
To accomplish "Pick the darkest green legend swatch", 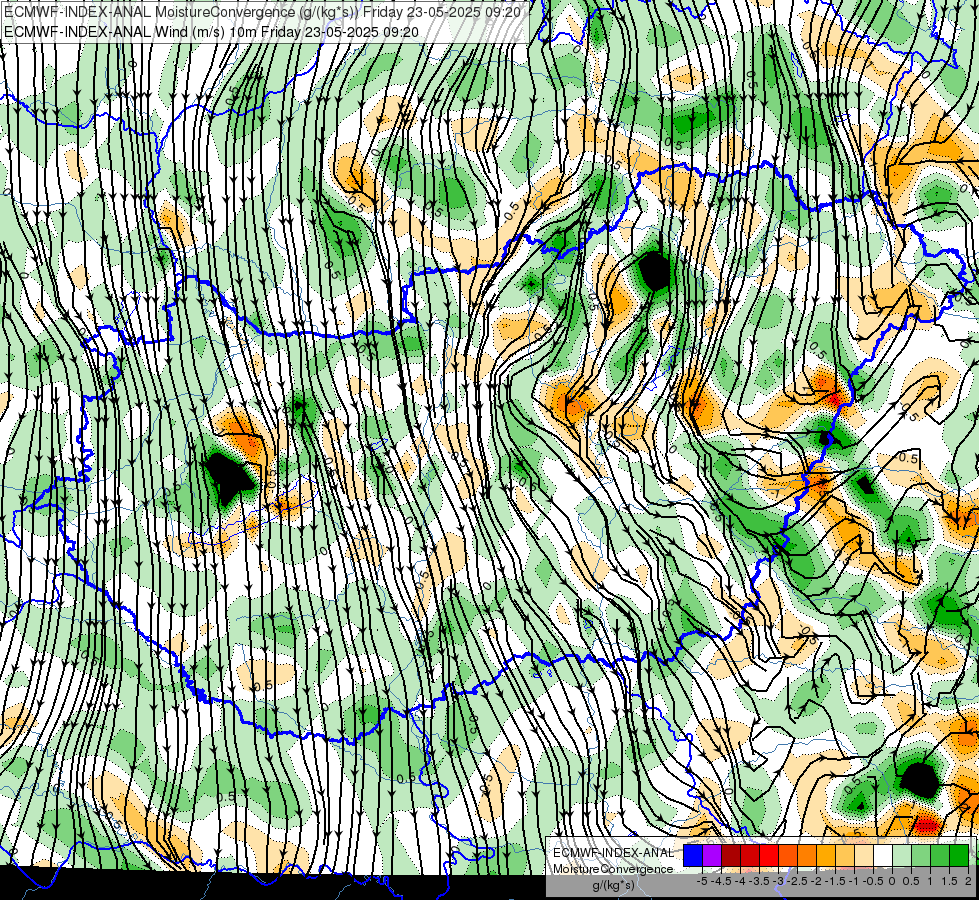I will pos(959,856).
